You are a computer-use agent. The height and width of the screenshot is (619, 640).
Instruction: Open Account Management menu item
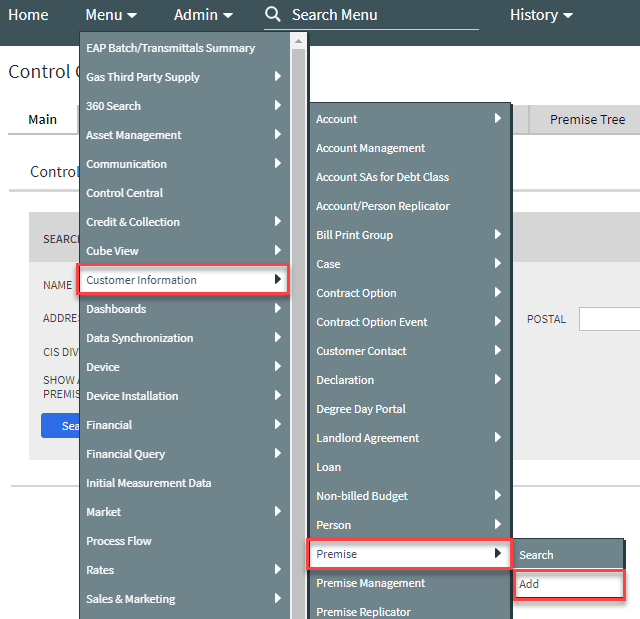[371, 148]
